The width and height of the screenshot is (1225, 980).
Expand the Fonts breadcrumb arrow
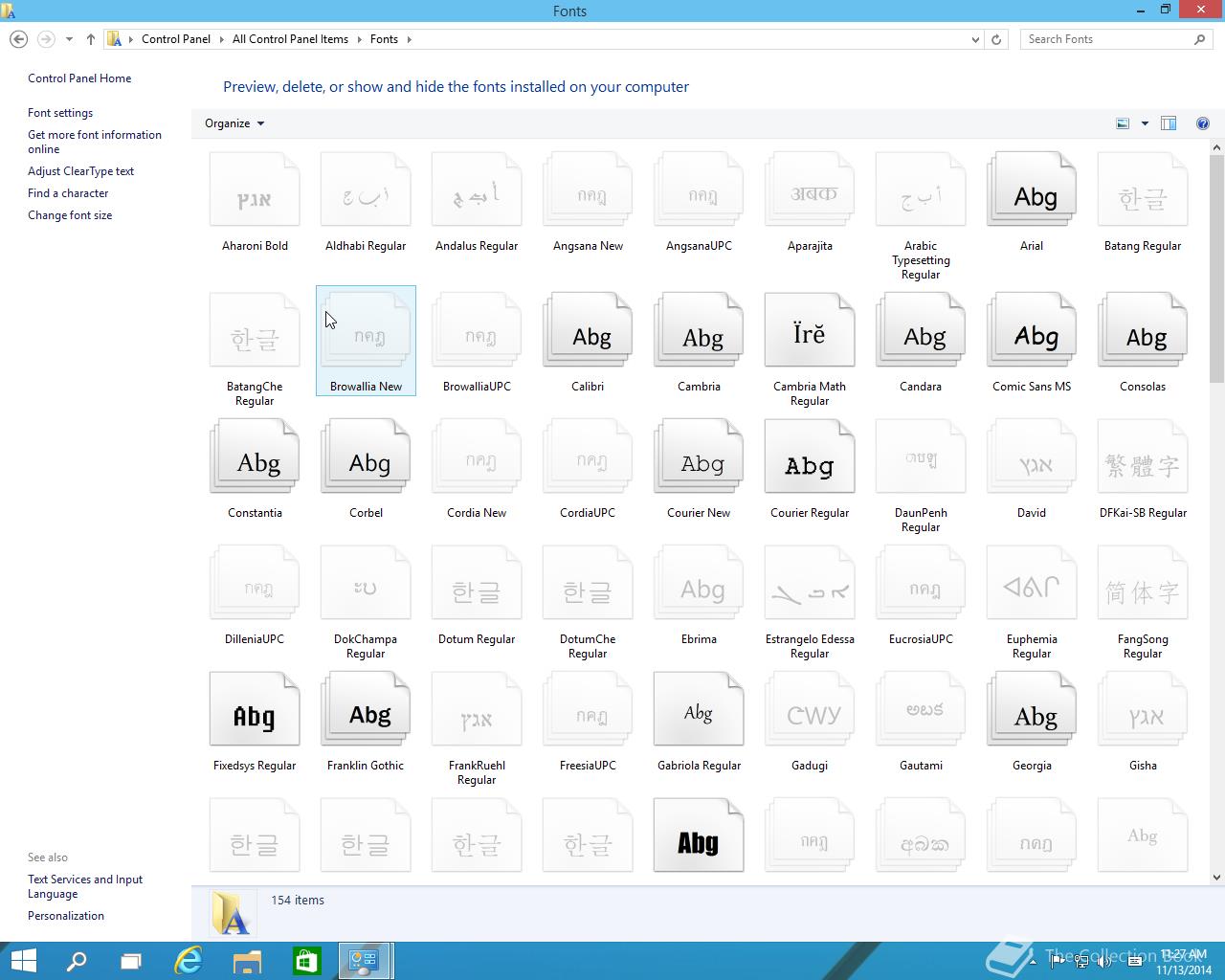[x=409, y=39]
